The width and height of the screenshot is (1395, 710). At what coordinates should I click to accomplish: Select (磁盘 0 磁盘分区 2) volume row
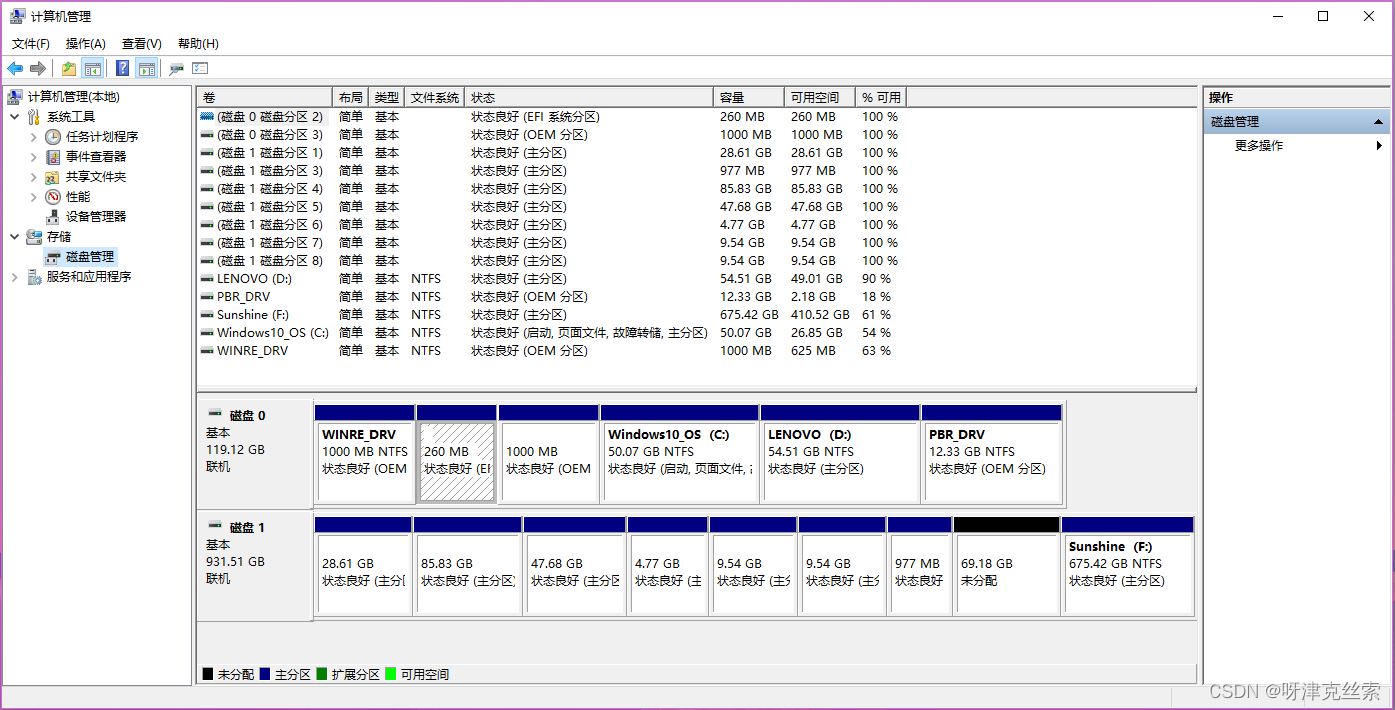(x=552, y=117)
